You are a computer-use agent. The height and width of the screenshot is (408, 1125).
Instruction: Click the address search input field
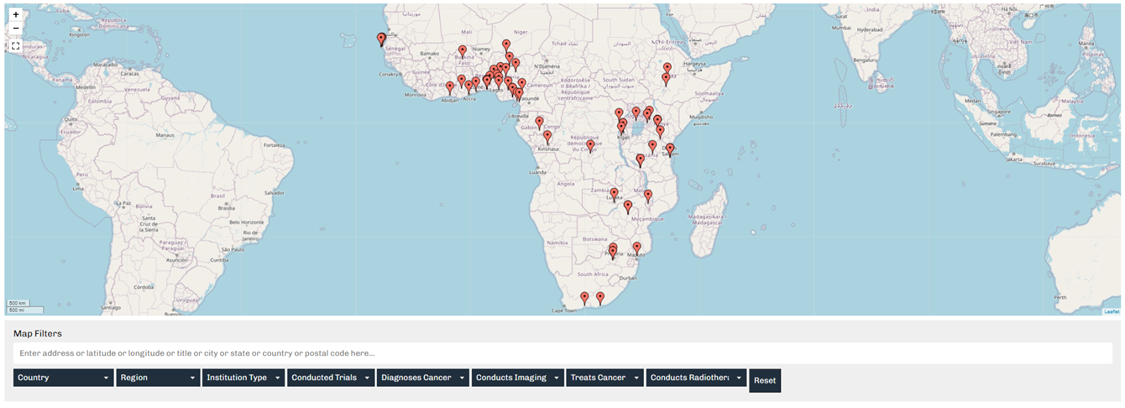coord(562,353)
